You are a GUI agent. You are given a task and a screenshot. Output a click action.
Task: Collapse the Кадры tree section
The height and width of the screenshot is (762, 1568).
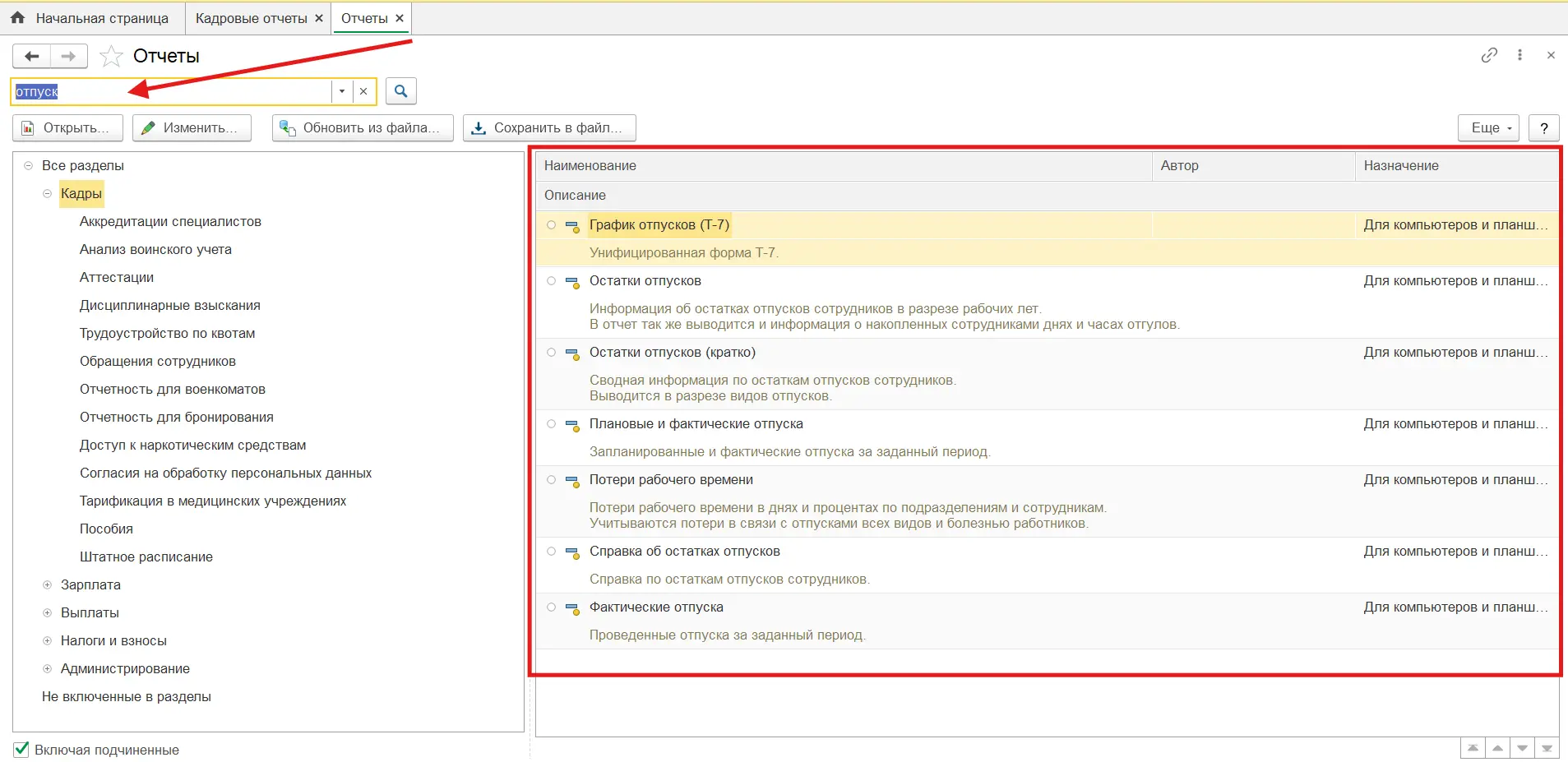(48, 194)
